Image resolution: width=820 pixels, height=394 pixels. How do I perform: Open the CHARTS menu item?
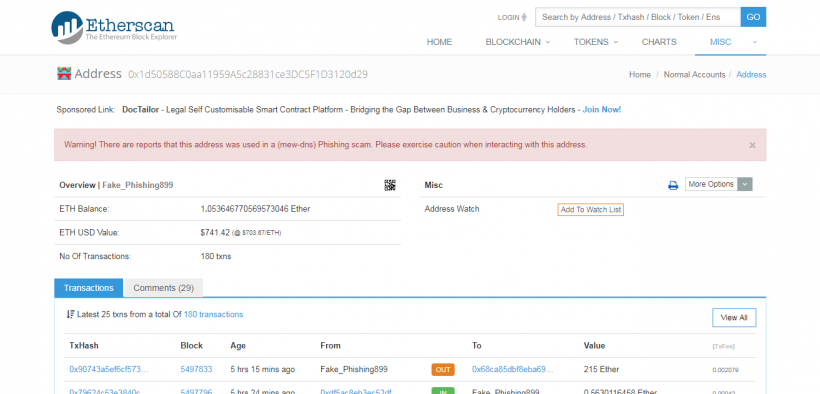[659, 42]
